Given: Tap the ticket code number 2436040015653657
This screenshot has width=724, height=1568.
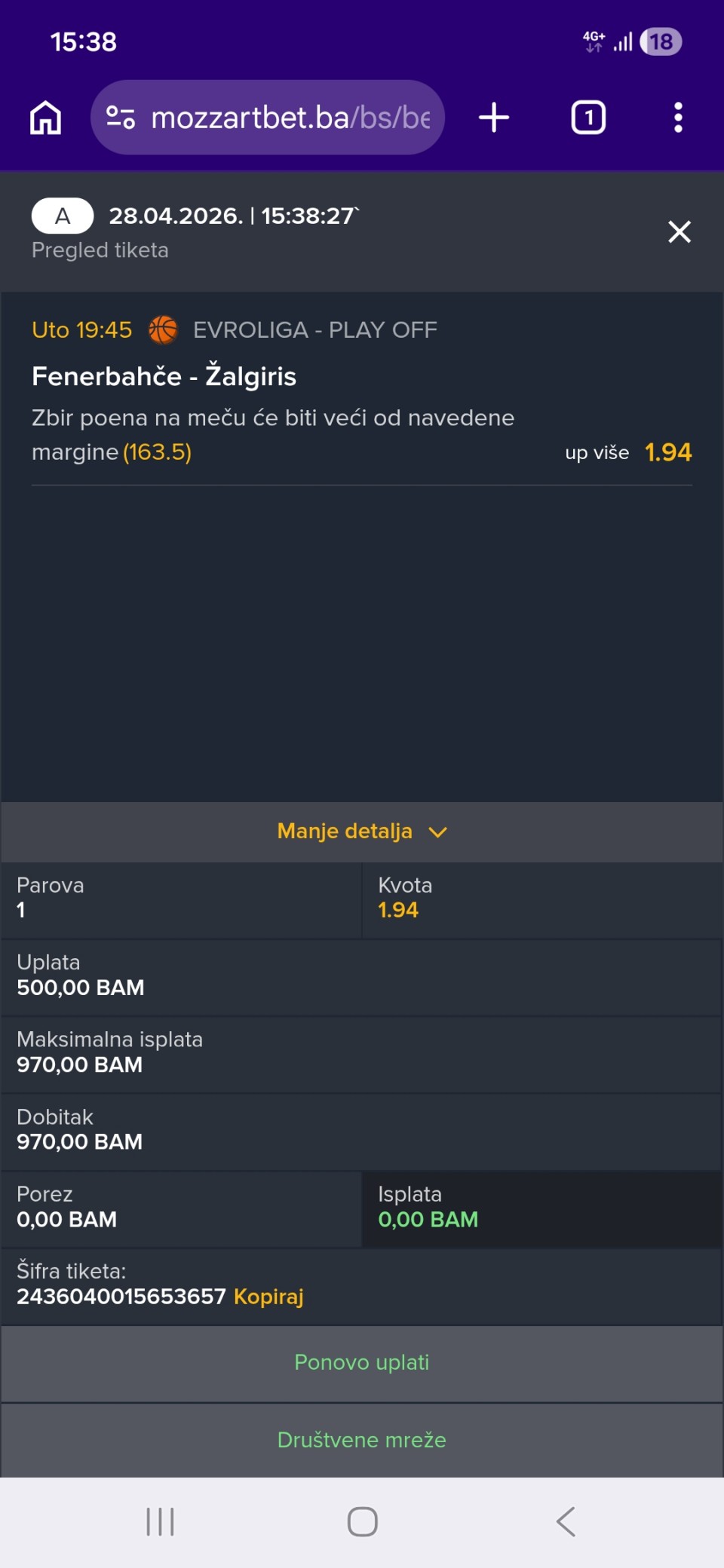Looking at the screenshot, I should (121, 1297).
